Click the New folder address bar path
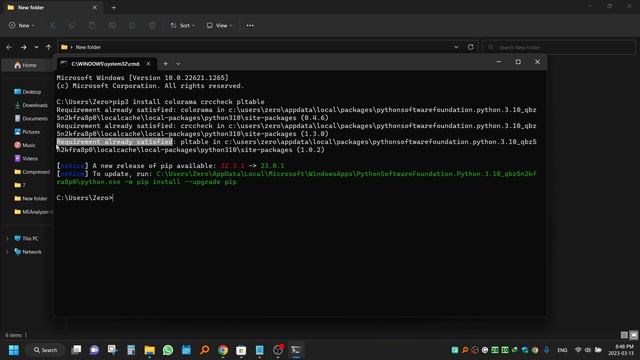This screenshot has width=640, height=360. coord(88,47)
